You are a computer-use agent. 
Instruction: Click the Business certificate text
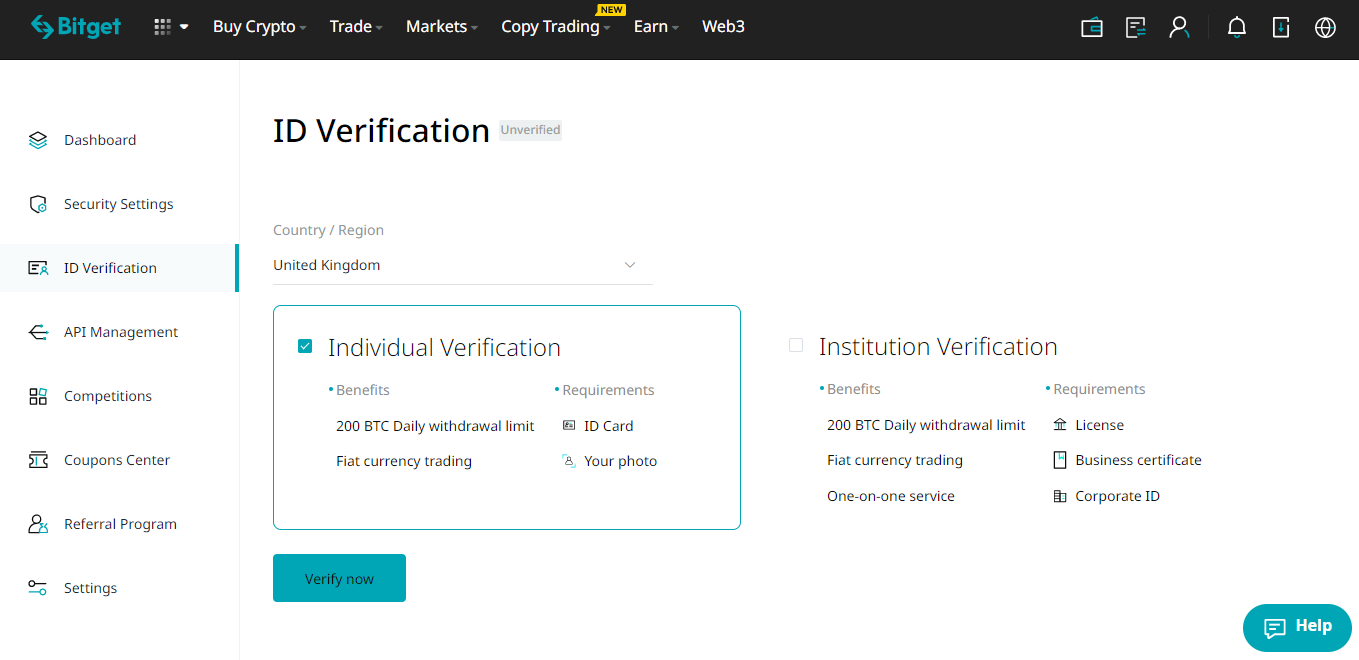click(1139, 460)
